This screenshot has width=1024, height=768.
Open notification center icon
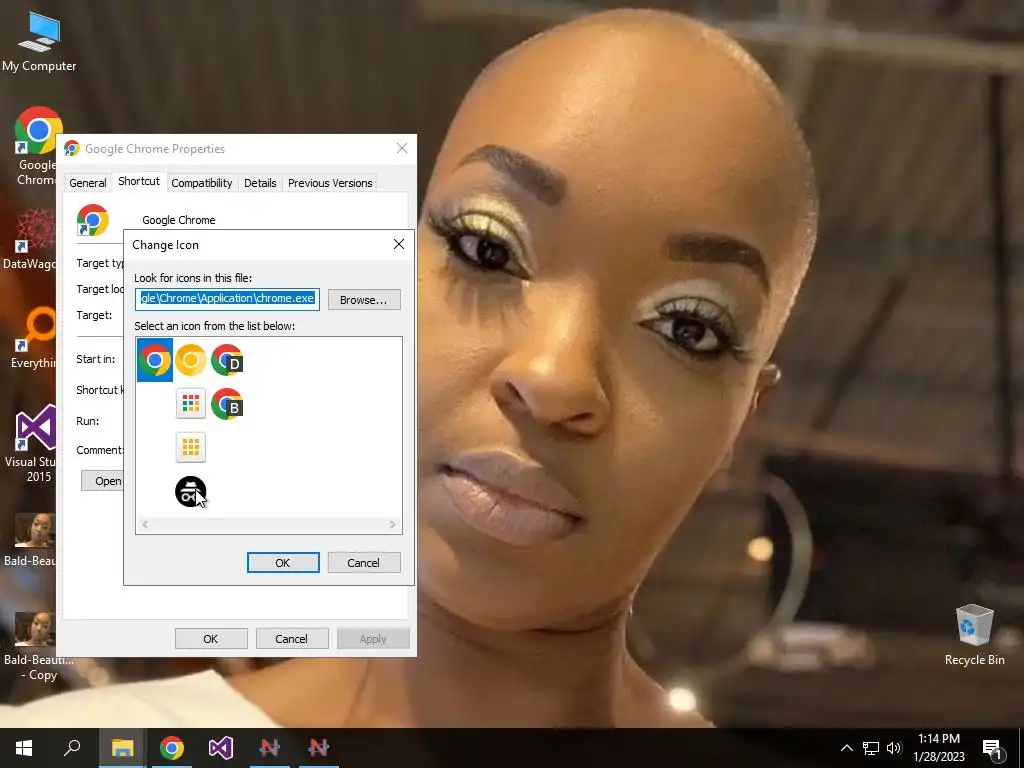click(993, 748)
